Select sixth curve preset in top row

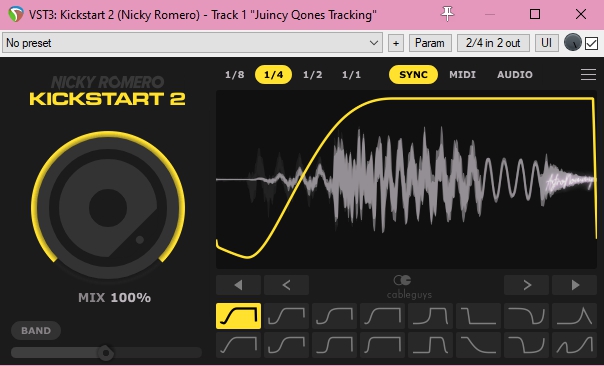478,316
